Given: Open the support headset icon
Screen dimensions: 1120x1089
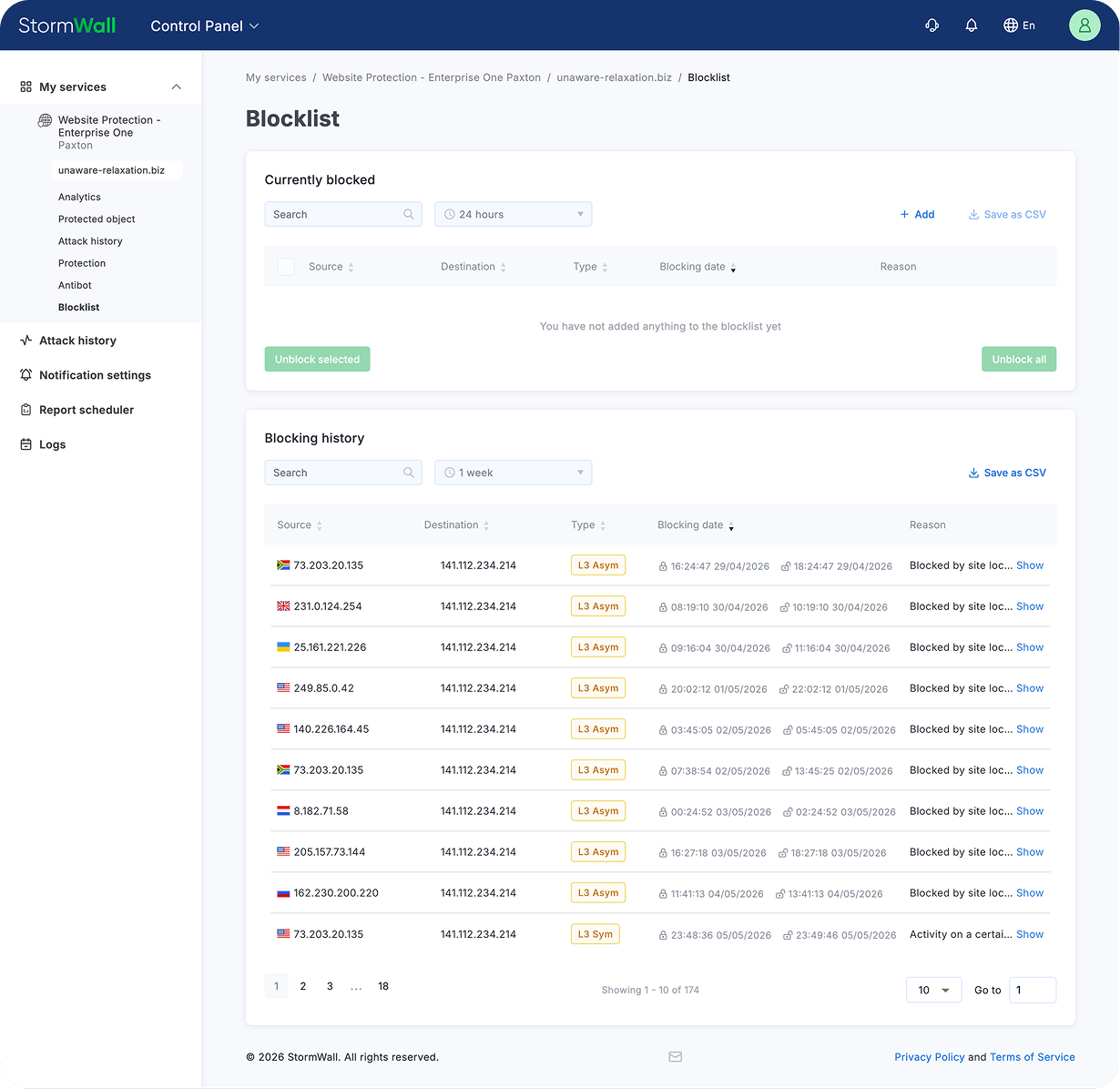Looking at the screenshot, I should [932, 25].
